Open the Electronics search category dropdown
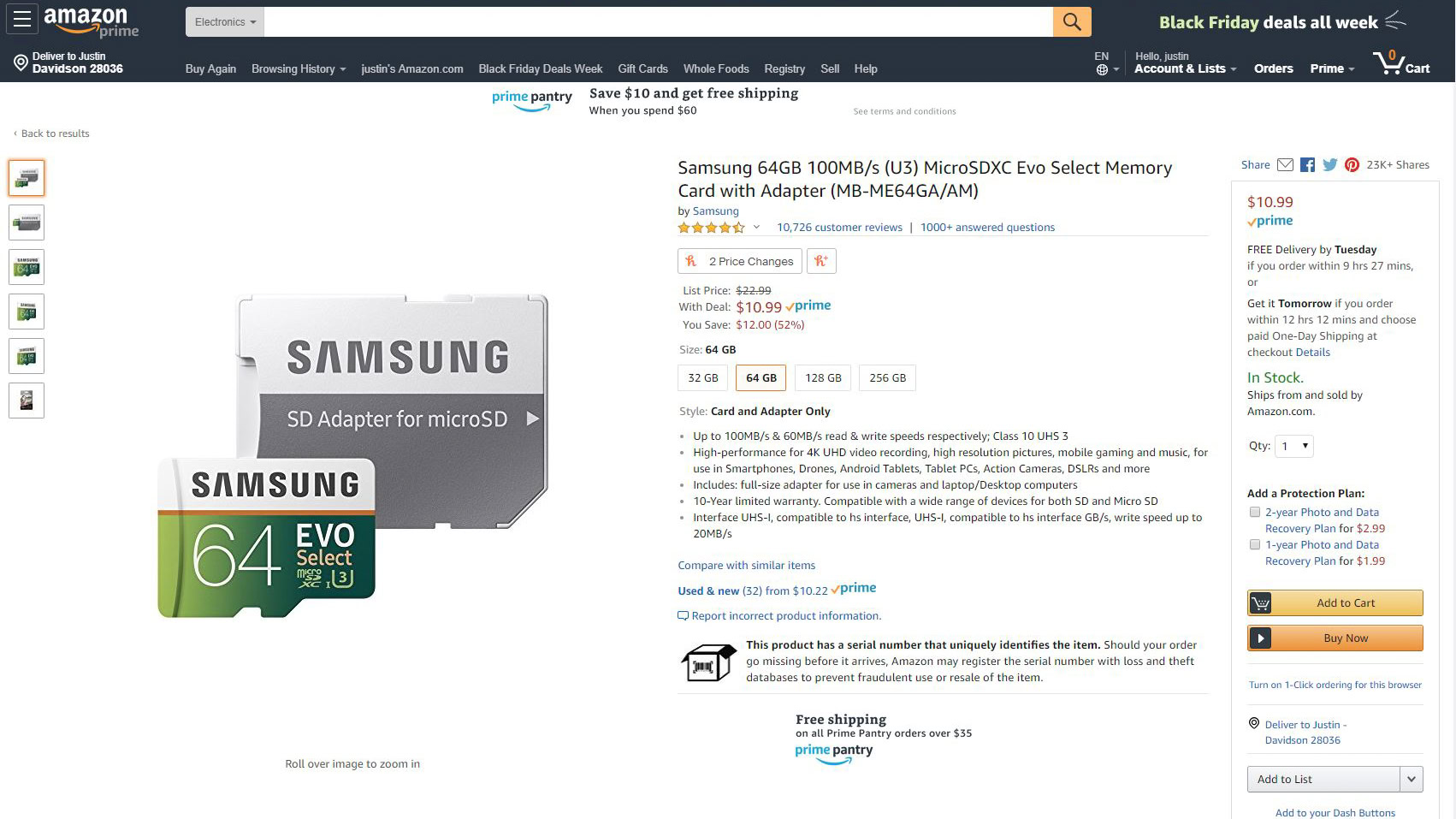Image resolution: width=1456 pixels, height=819 pixels. click(x=225, y=22)
